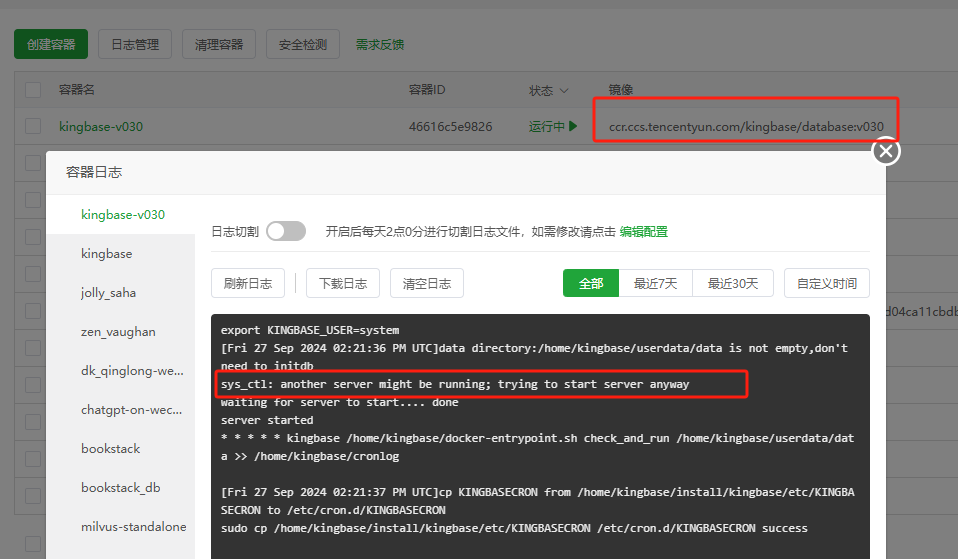Select dk_qinglong-we... container log
Image resolution: width=958 pixels, height=559 pixels.
132,371
